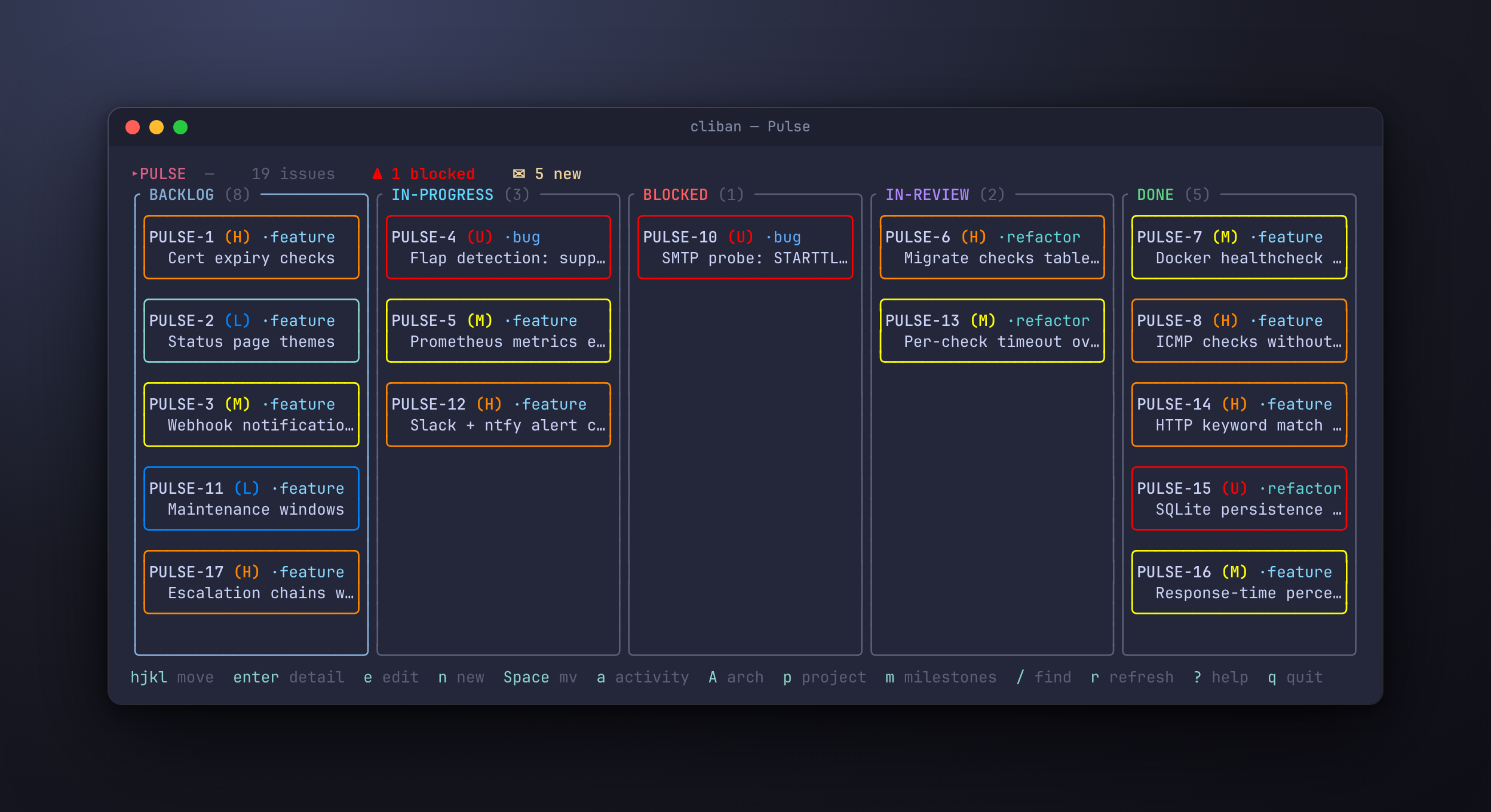
Task: Click the 'q quit' shortcut hint
Action: [x=1295, y=677]
